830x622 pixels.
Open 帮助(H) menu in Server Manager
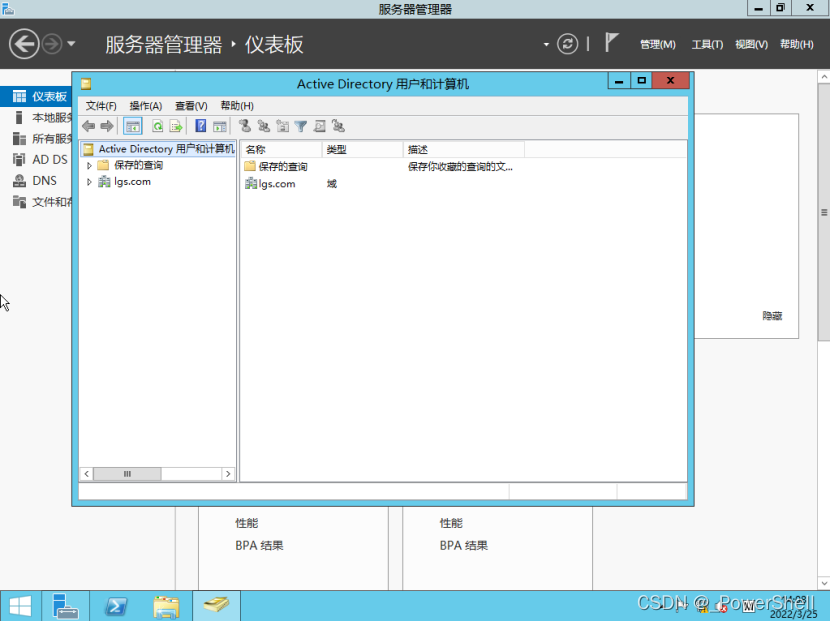tap(797, 44)
